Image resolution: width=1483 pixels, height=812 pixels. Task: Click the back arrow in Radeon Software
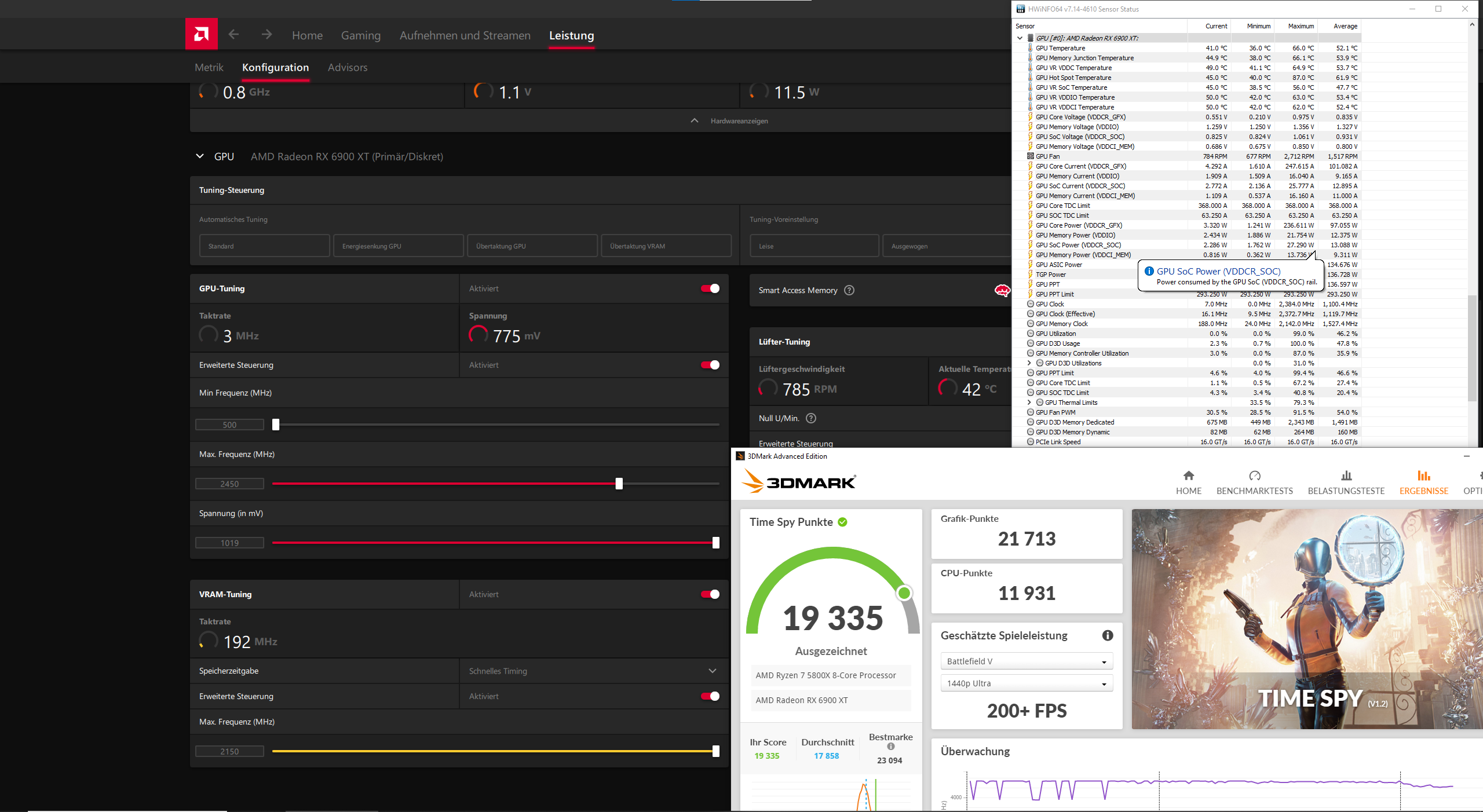tap(233, 35)
